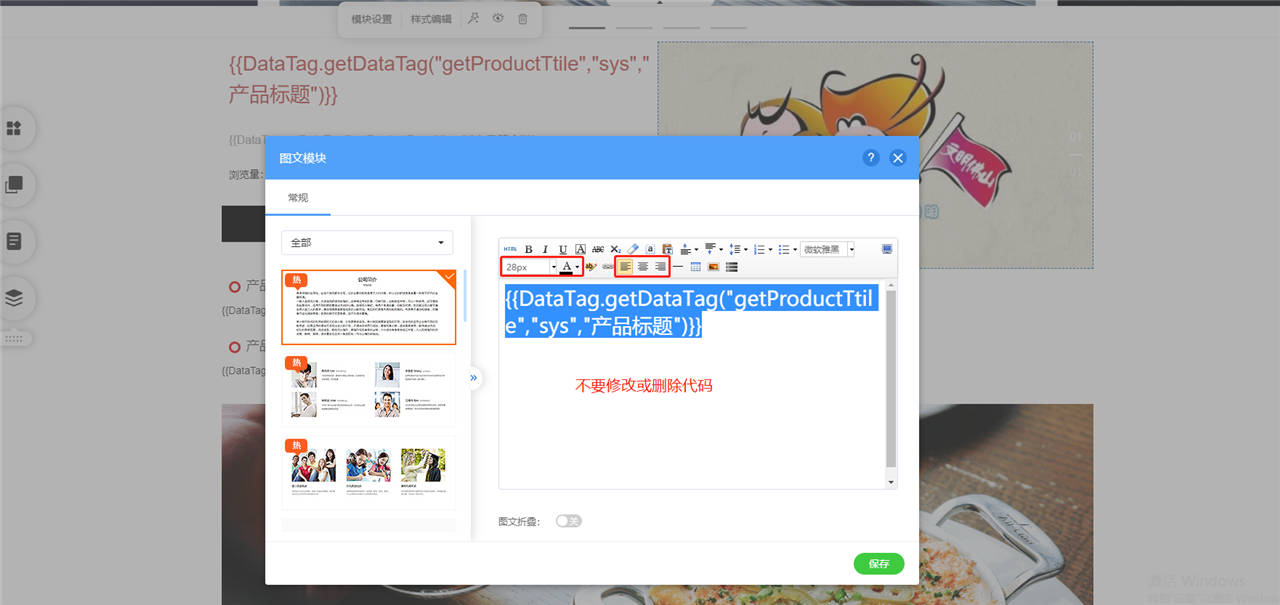The width and height of the screenshot is (1280, 605).
Task: Select the three-photo template thumbnail
Action: pos(368,472)
